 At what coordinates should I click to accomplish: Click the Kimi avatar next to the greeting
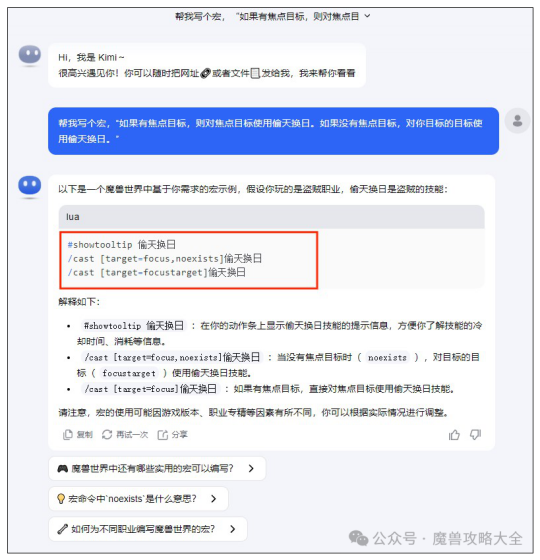(30, 56)
